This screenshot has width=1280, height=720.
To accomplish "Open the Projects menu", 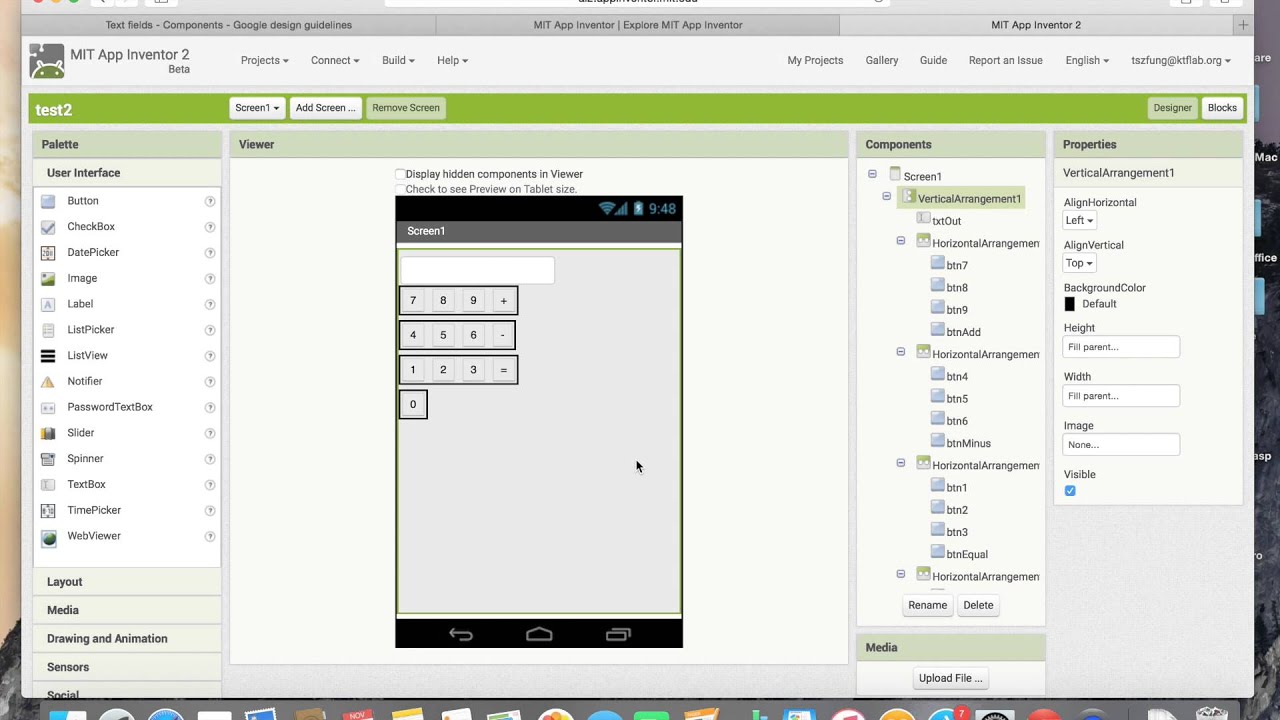I will click(x=264, y=60).
